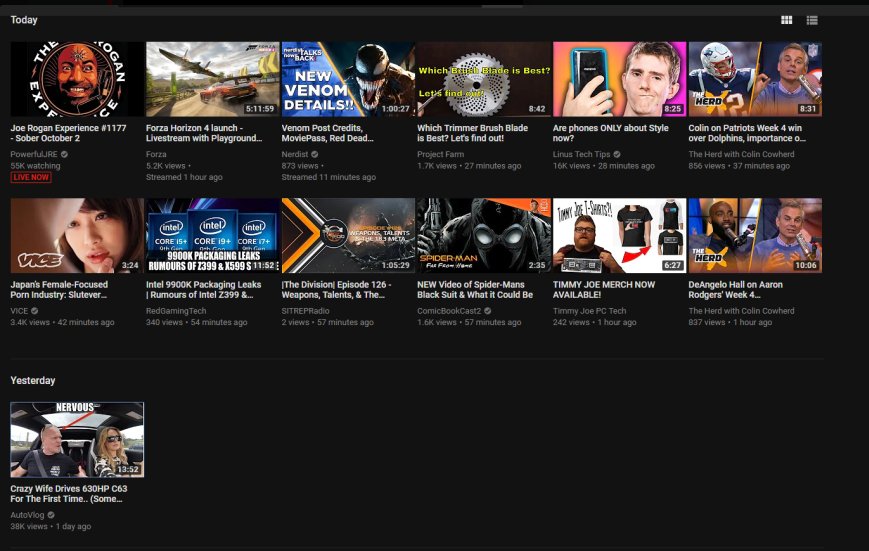Click the LIVE NOW badge
The width and height of the screenshot is (869, 551).
pos(31,177)
